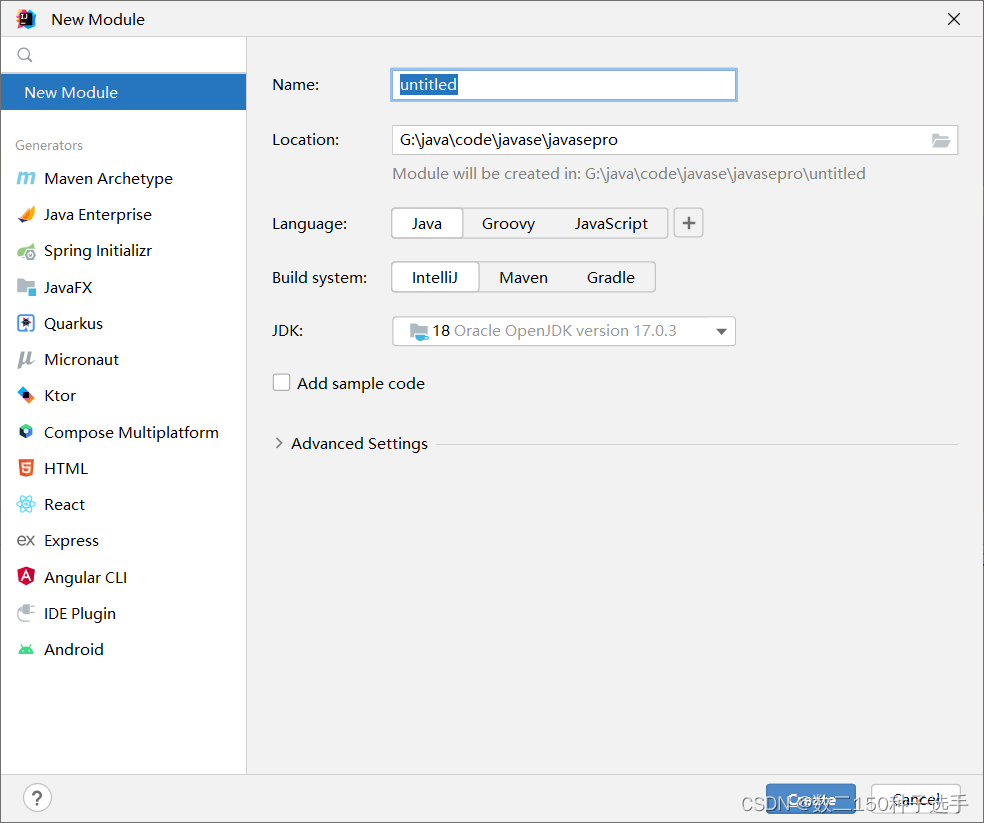Viewport: 984px width, 823px height.
Task: Select the Quarkus generator label
Action: pos(73,323)
